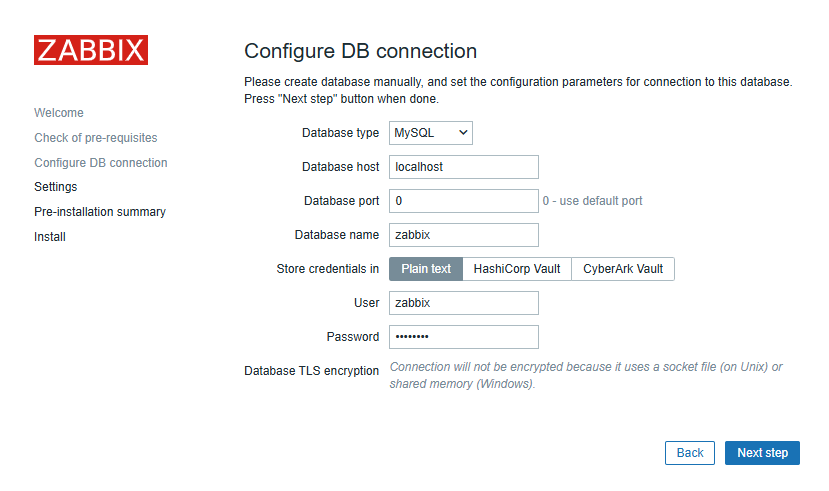Select Configure DB connection in sidebar
Screen dimensions: 829x491
click(100, 162)
